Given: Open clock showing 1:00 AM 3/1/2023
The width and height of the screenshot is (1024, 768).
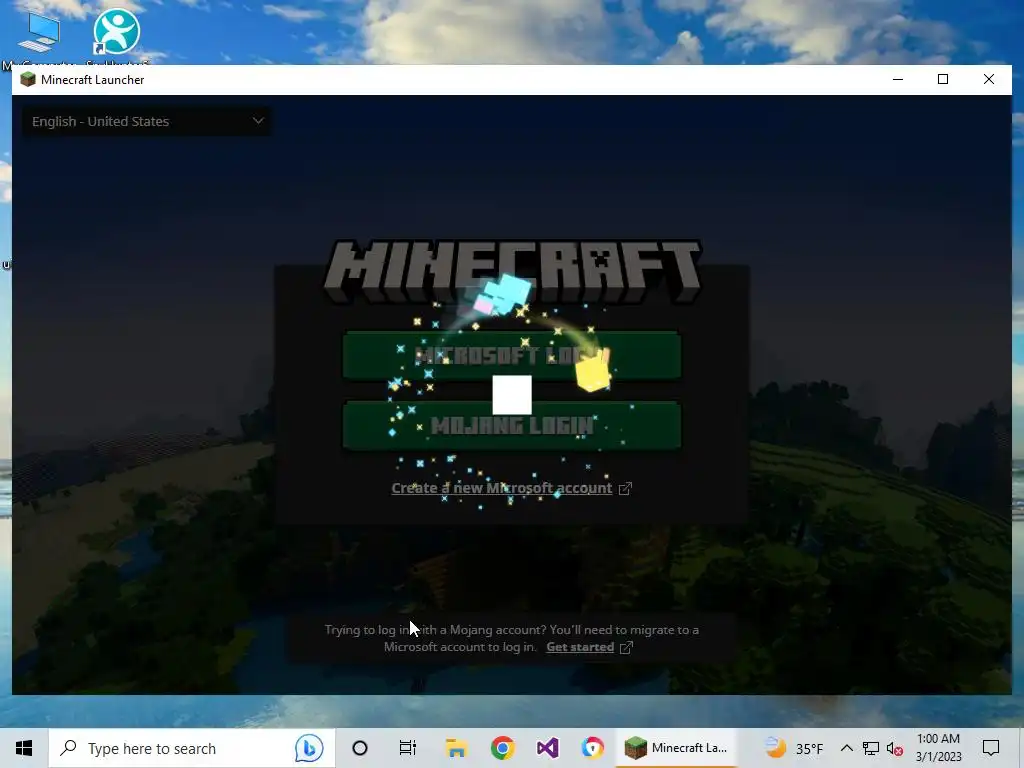Looking at the screenshot, I should pyautogui.click(x=938, y=748).
